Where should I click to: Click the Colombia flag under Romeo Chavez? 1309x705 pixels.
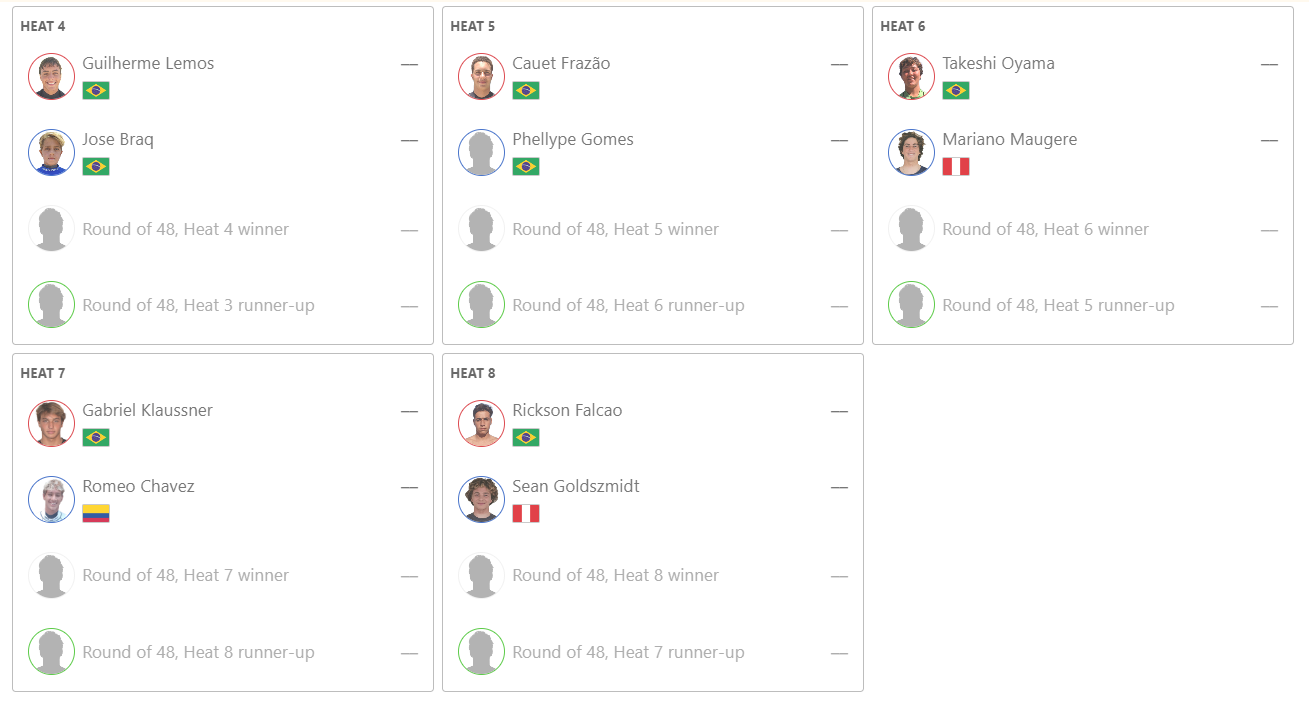(96, 513)
